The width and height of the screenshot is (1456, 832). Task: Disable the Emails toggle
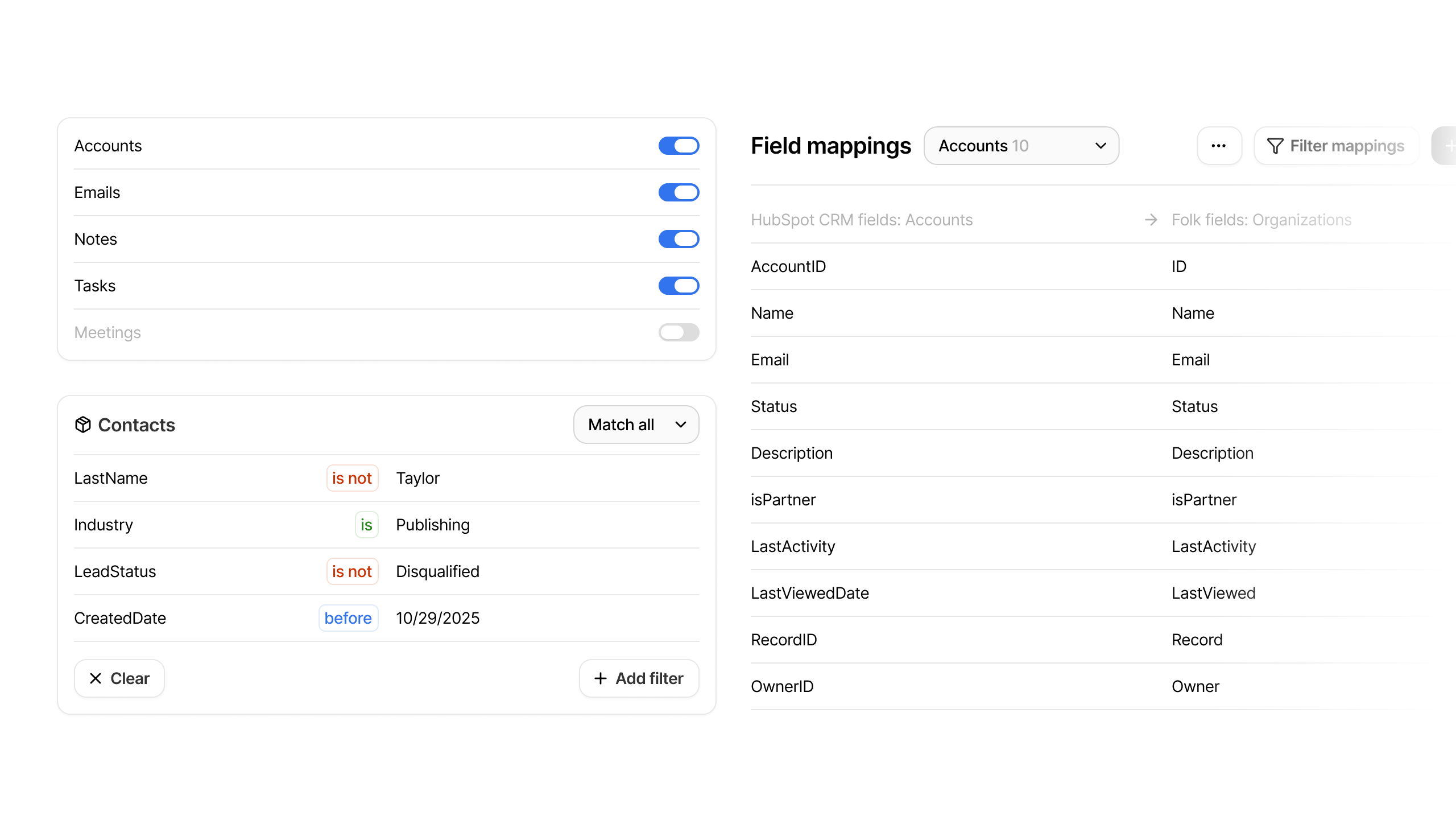tap(679, 192)
